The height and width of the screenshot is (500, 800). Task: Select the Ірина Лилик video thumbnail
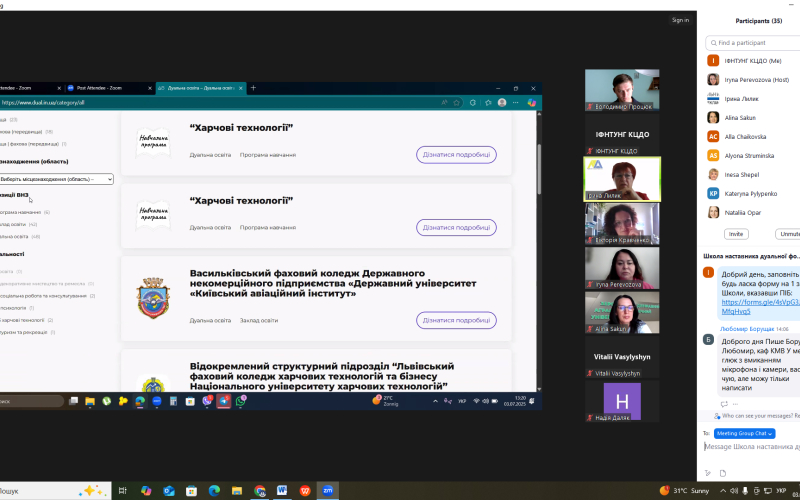point(622,179)
